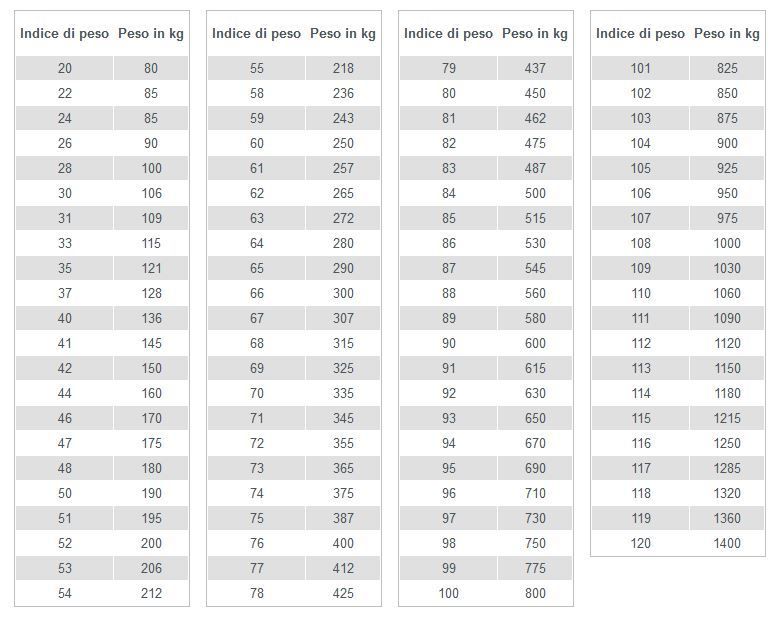Select the load index 79 cell

tap(449, 68)
